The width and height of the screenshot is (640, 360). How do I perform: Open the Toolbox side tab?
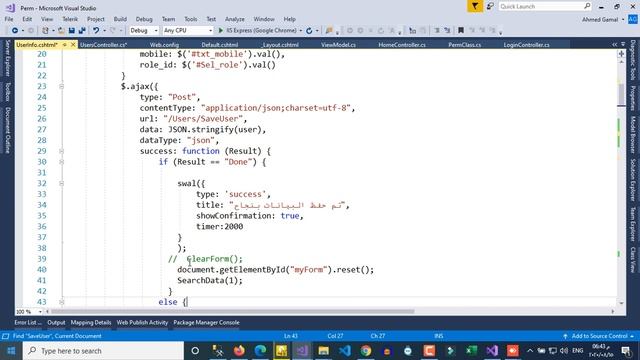pos(7,92)
